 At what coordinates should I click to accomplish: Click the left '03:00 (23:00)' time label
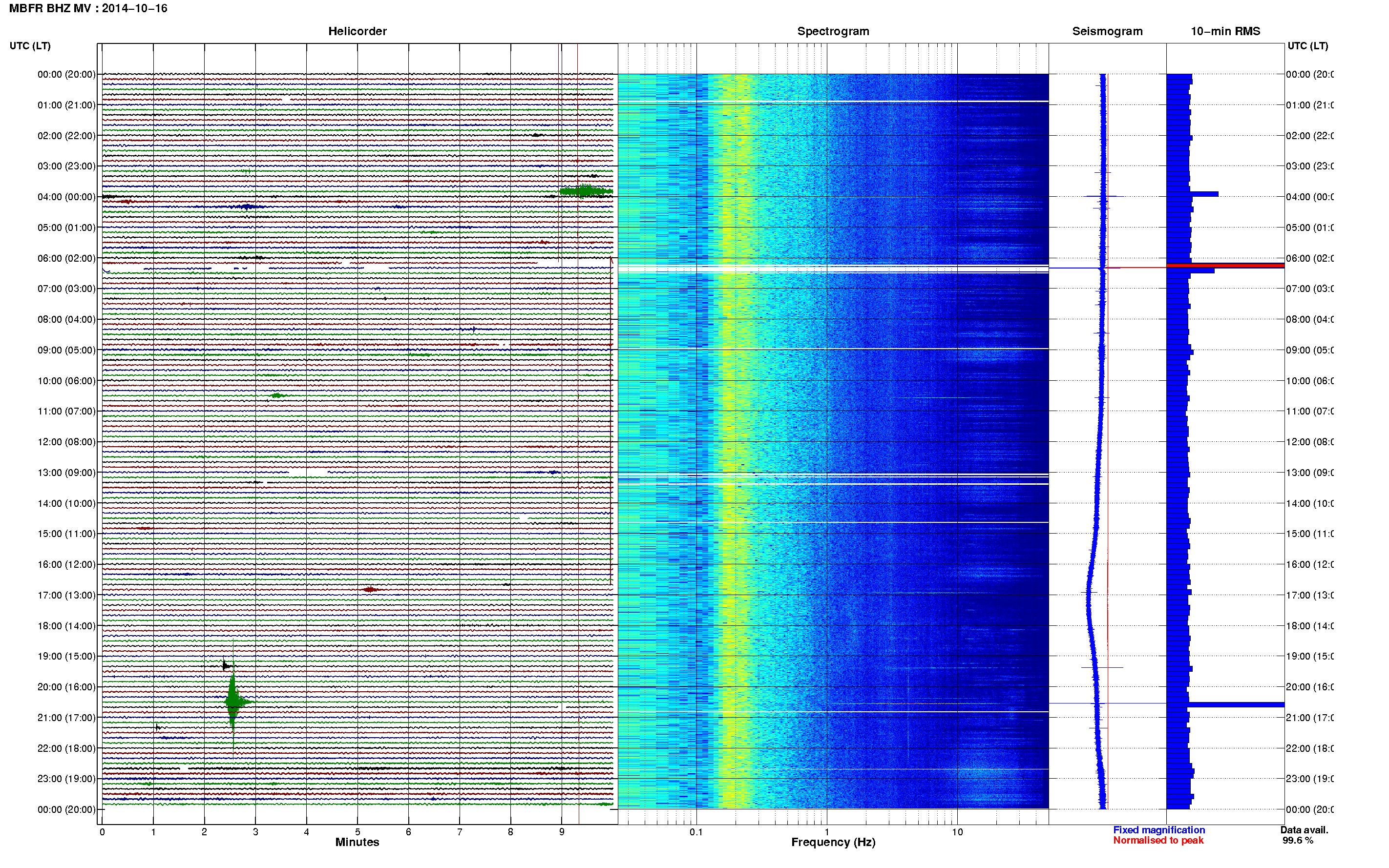[66, 166]
